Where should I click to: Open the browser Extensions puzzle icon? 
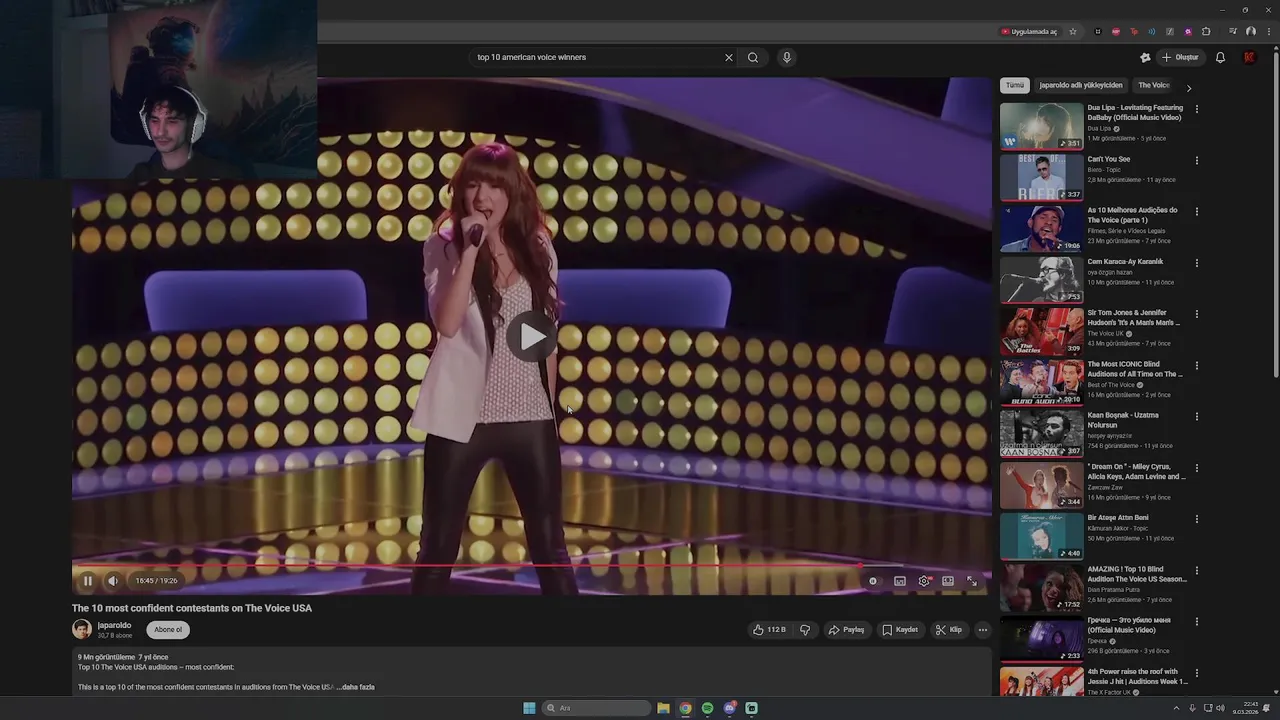point(1206,31)
